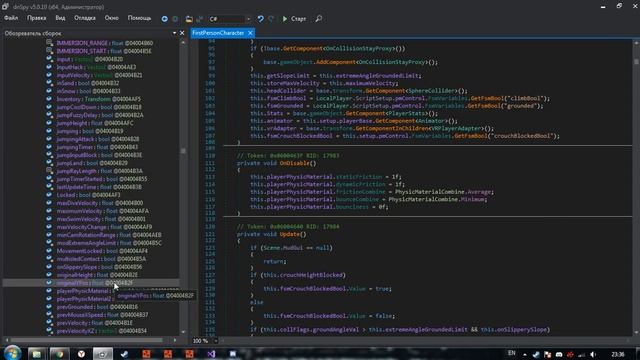Select the maxSwimVelocity field in tree
The height and width of the screenshot is (360, 640).
pyautogui.click(x=101, y=219)
